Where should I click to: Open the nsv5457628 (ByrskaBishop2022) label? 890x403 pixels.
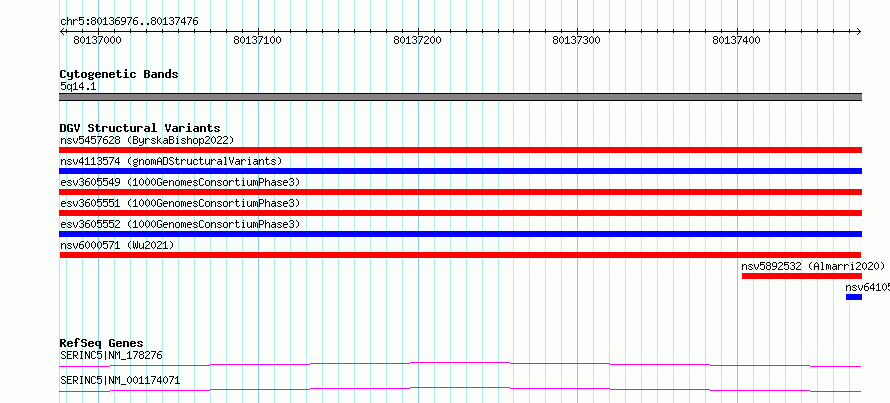tap(147, 140)
